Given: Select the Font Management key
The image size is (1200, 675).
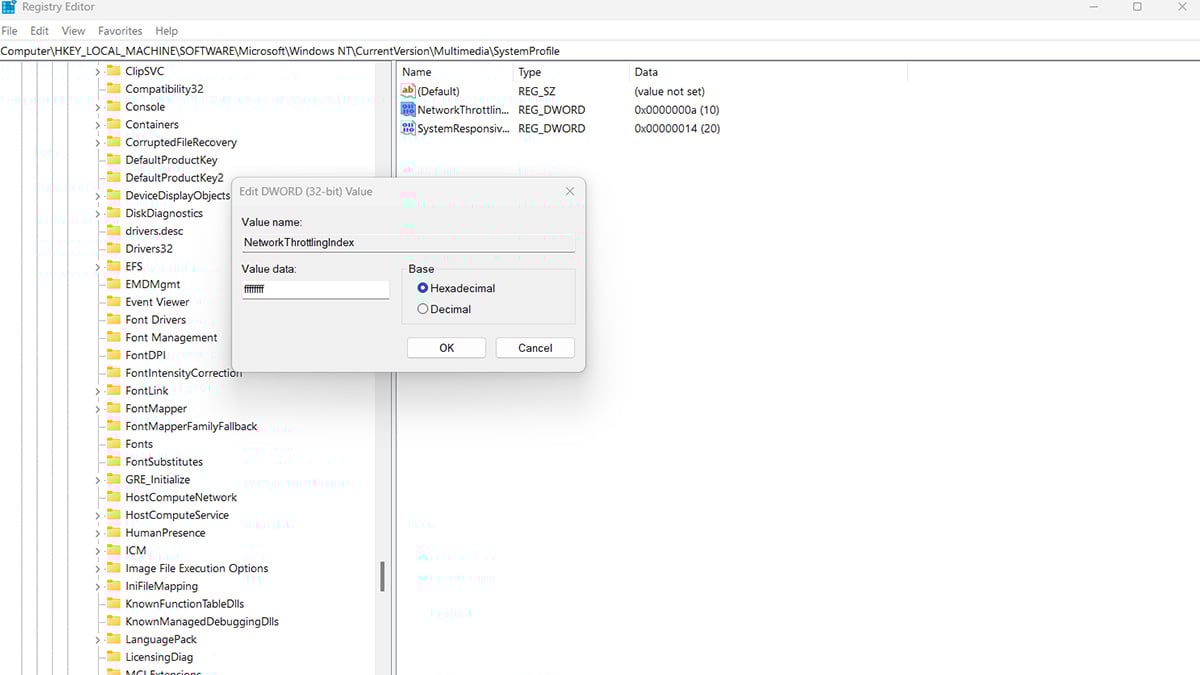Looking at the screenshot, I should pos(171,338).
